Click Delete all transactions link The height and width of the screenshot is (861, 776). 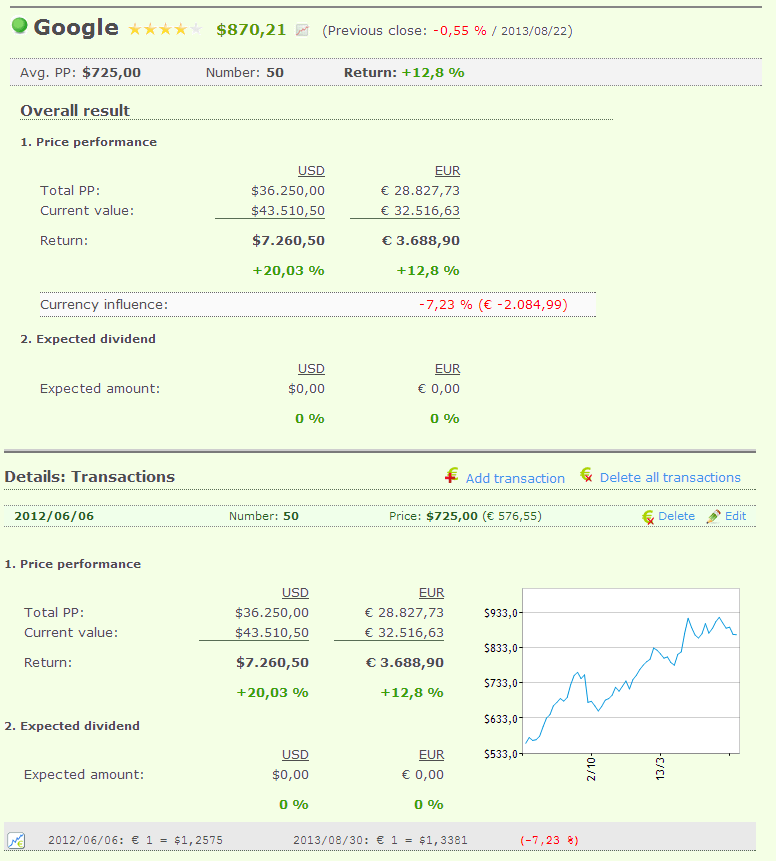coord(670,478)
